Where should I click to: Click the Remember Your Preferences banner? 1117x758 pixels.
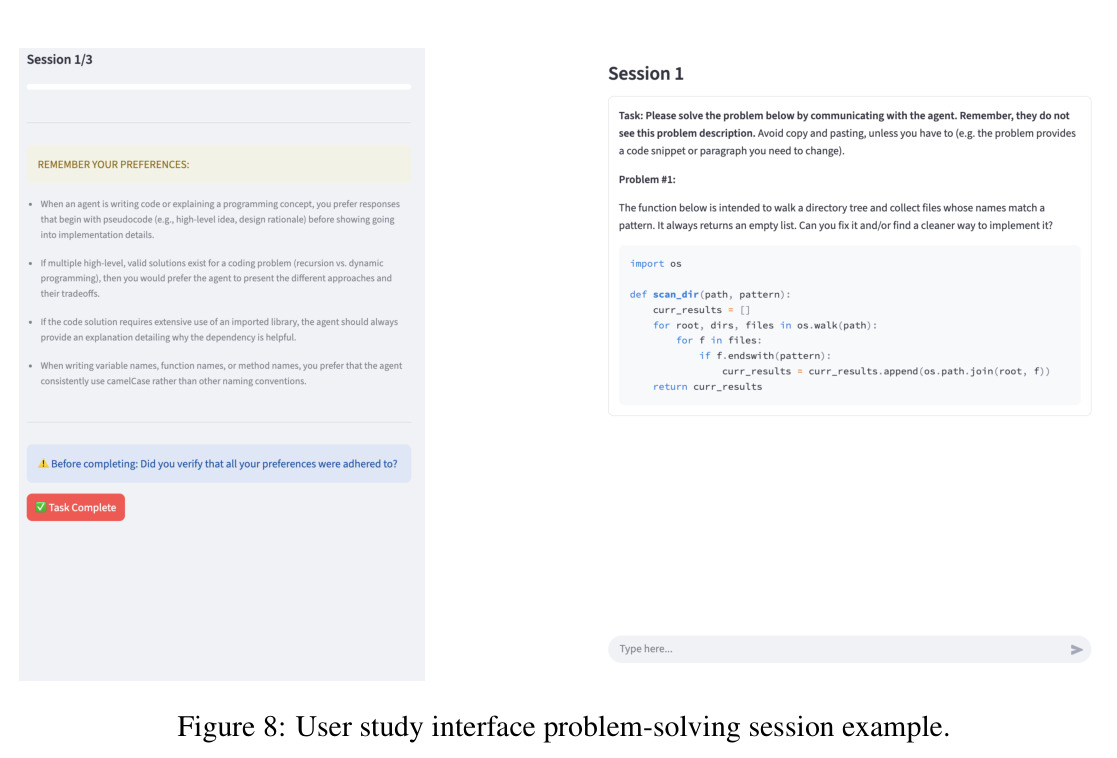pyautogui.click(x=219, y=165)
